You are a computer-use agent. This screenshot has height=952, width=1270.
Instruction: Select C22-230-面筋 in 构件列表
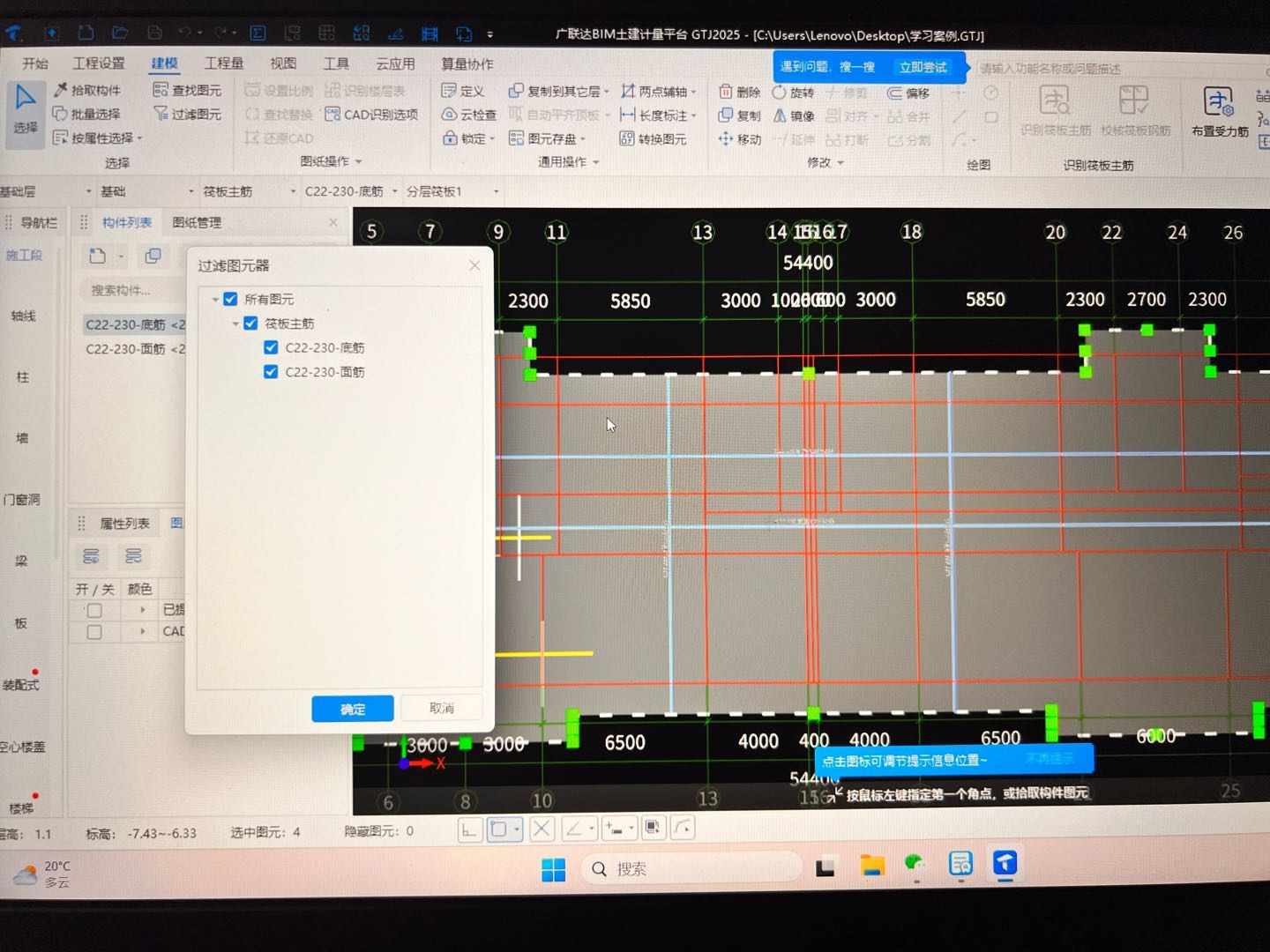coord(135,349)
